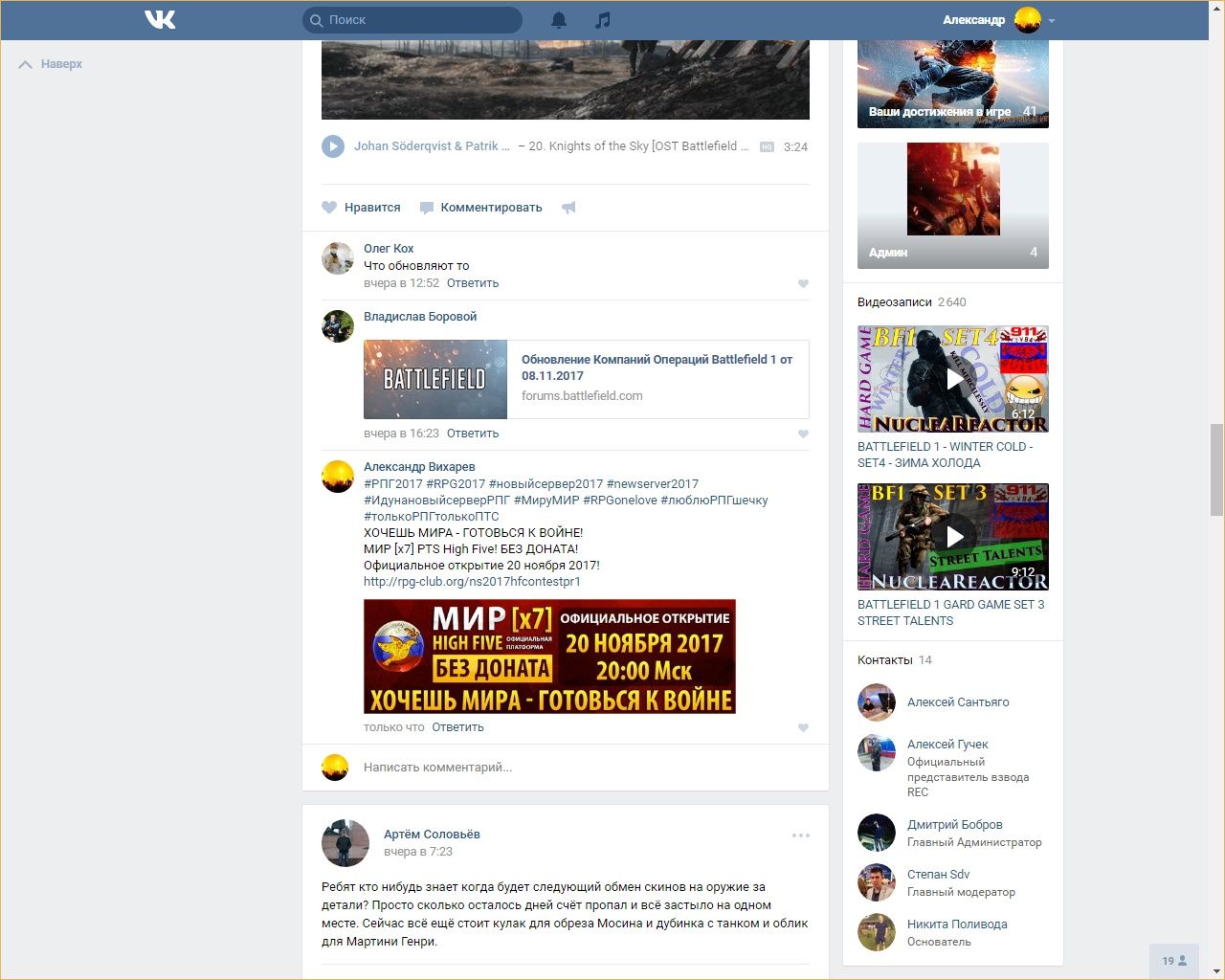Click Дмитрий Бобров's contact avatar
1225x980 pixels.
877,833
